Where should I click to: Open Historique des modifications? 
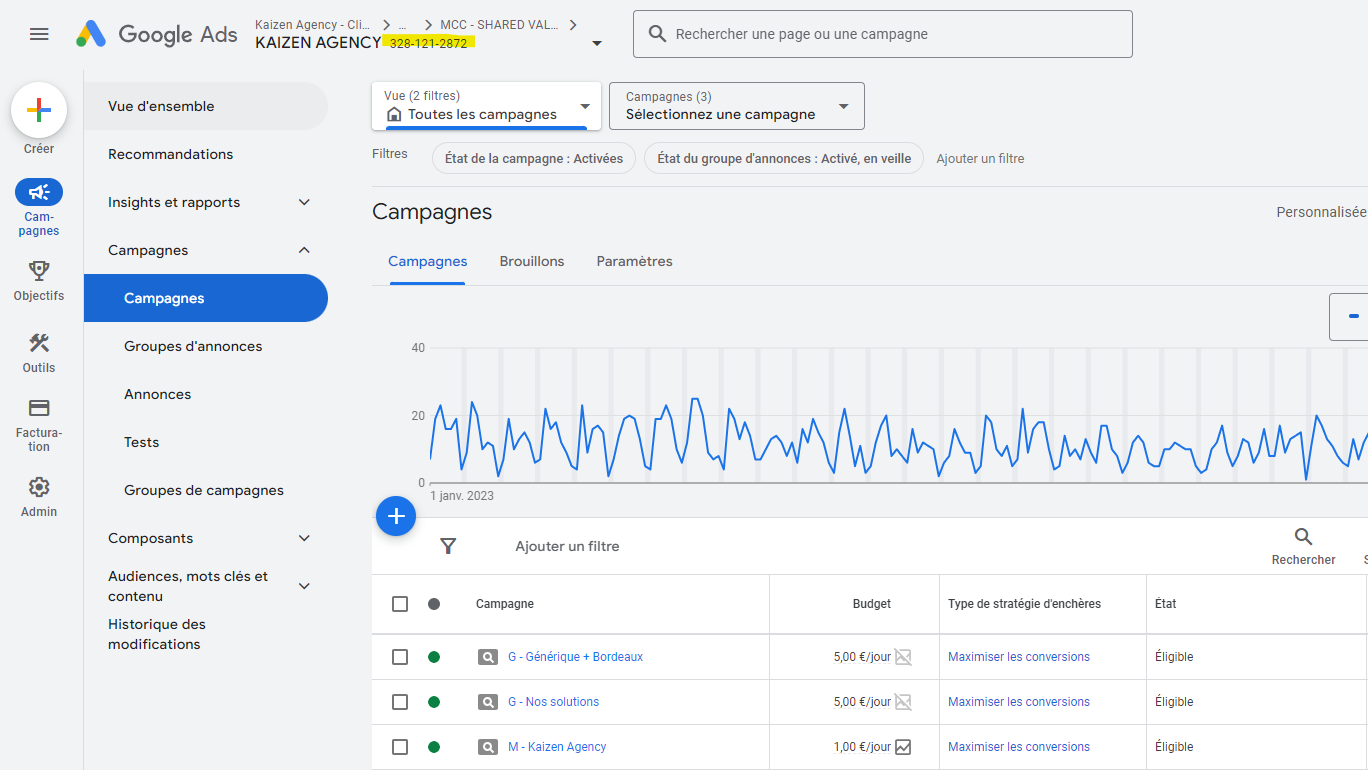tap(157, 634)
